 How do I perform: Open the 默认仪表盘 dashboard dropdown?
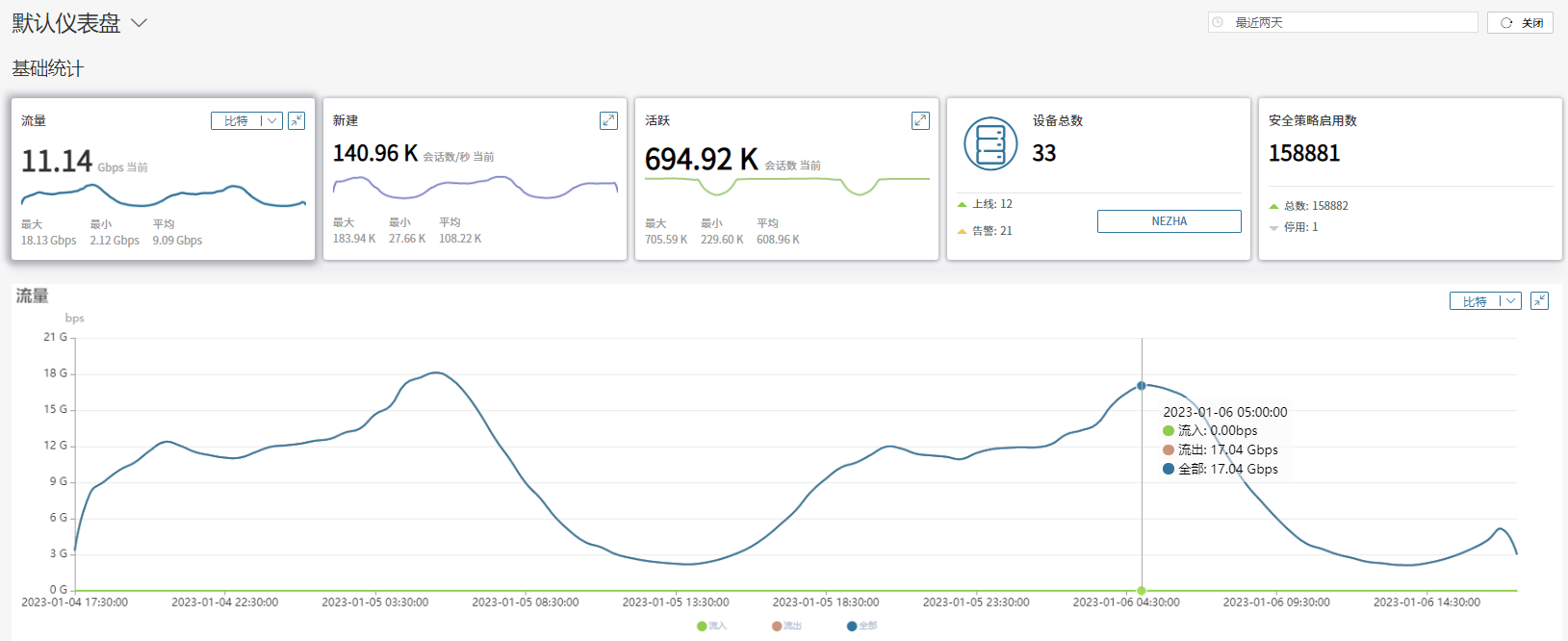pyautogui.click(x=140, y=23)
